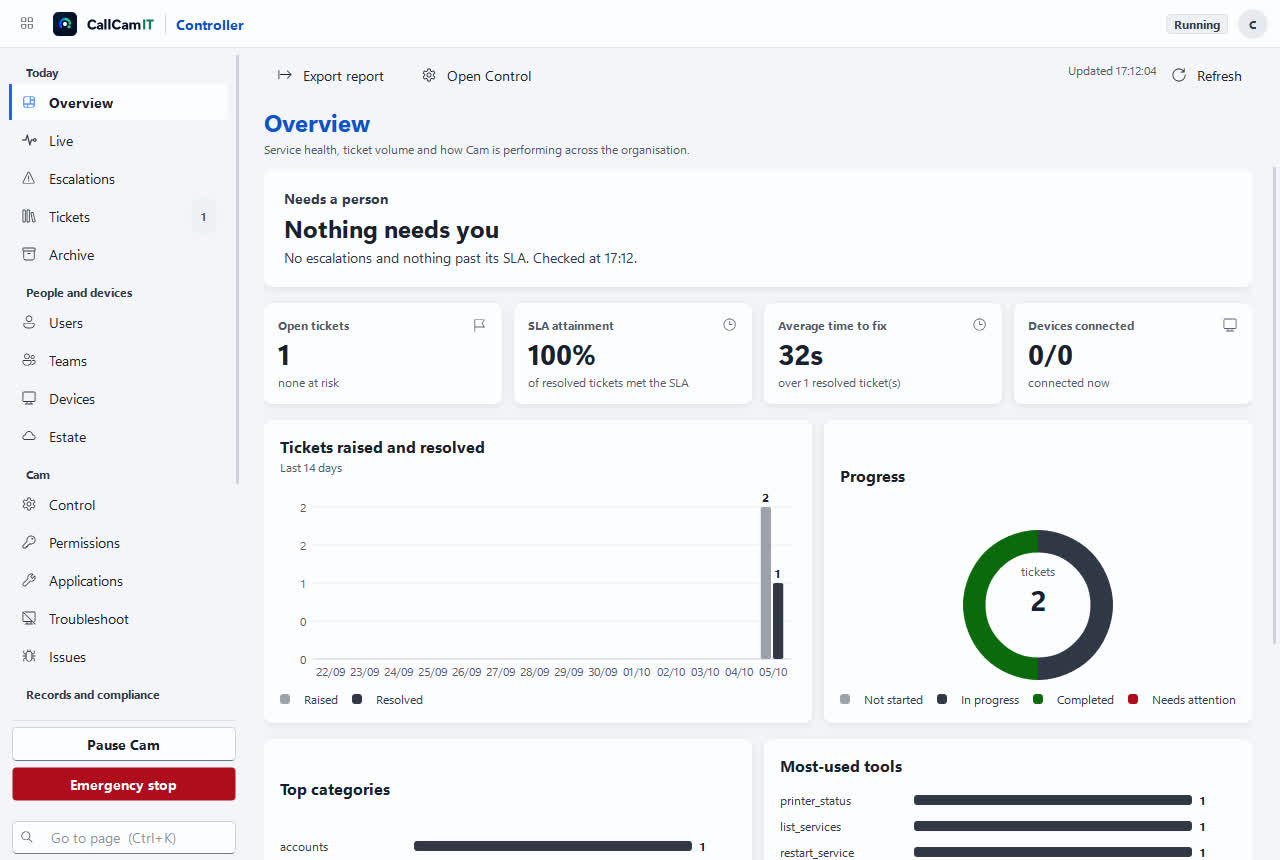The width and height of the screenshot is (1280, 860).
Task: Click the CallCamIT logo icon
Action: tap(65, 24)
